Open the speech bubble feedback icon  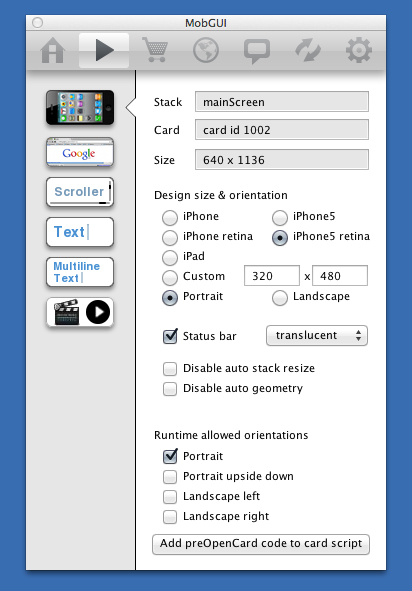pyautogui.click(x=257, y=51)
